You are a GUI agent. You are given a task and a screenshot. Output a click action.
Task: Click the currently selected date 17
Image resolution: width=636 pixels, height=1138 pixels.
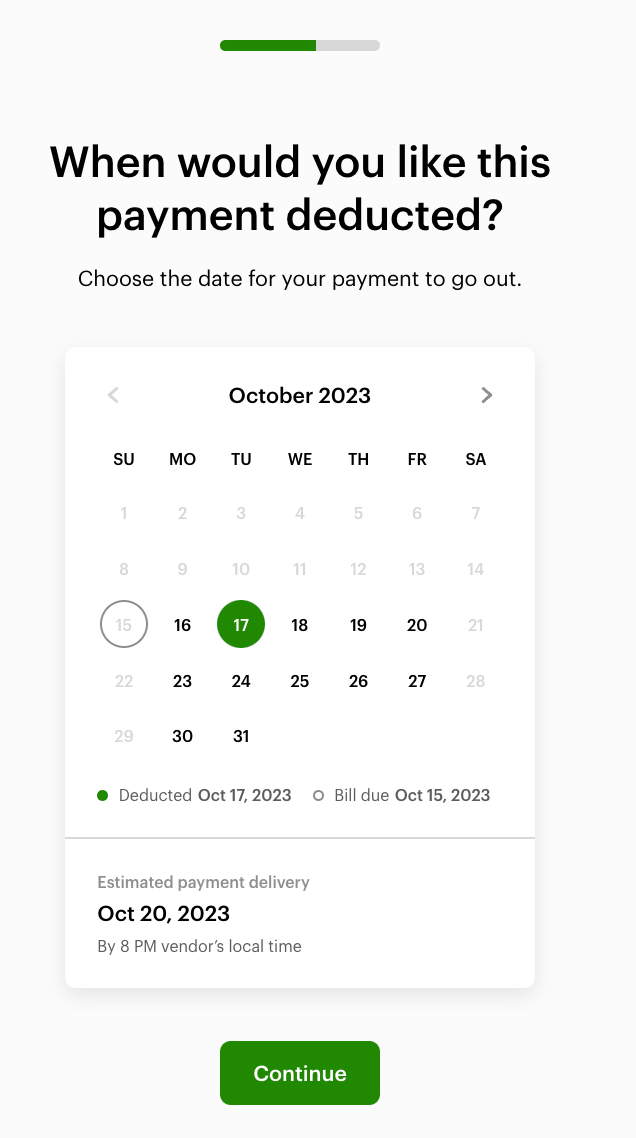[241, 624]
